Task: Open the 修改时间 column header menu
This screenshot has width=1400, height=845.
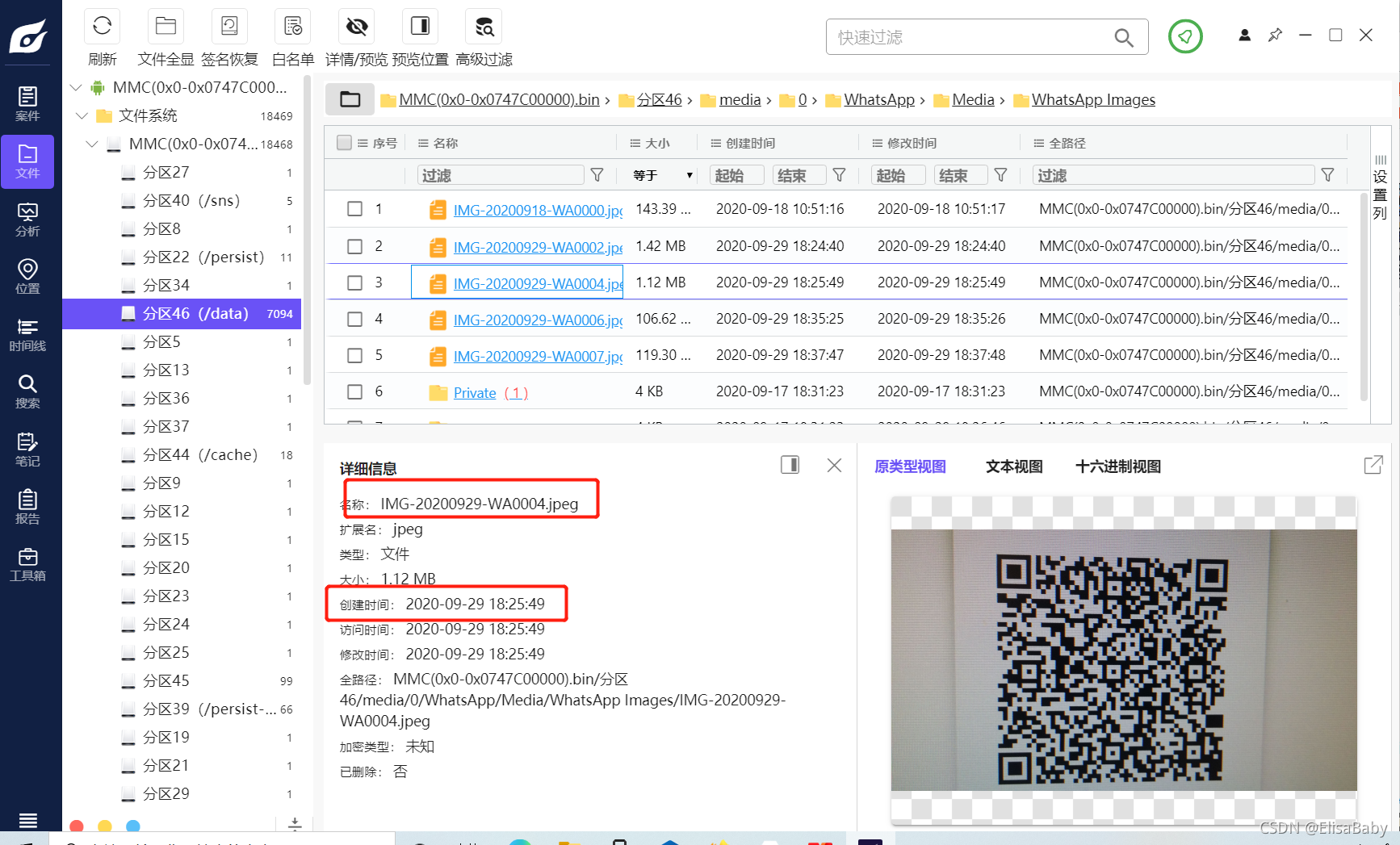Action: [877, 143]
